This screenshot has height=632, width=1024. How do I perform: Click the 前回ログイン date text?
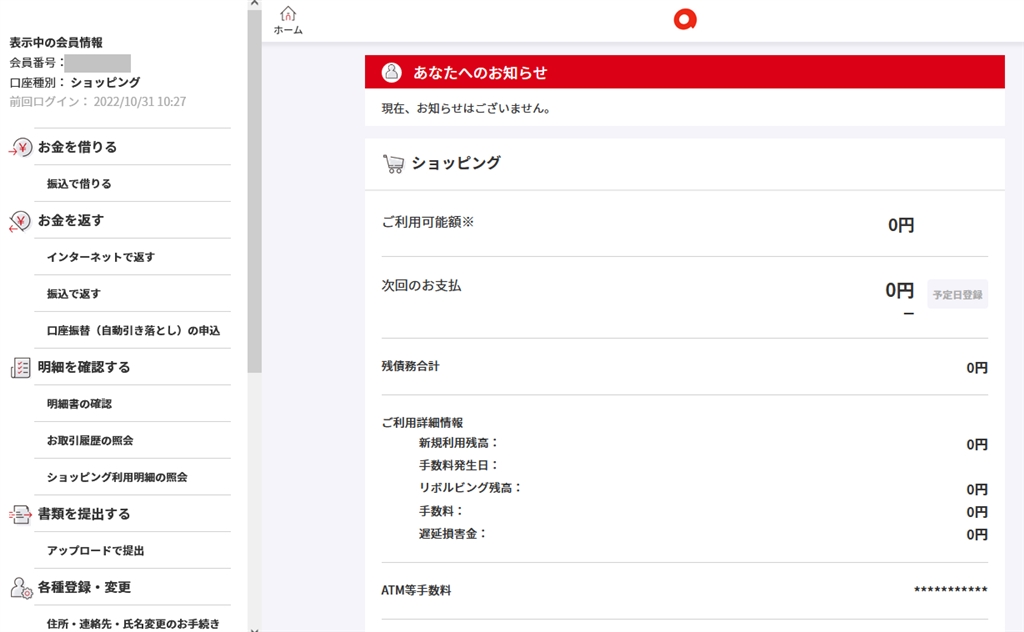pos(98,102)
